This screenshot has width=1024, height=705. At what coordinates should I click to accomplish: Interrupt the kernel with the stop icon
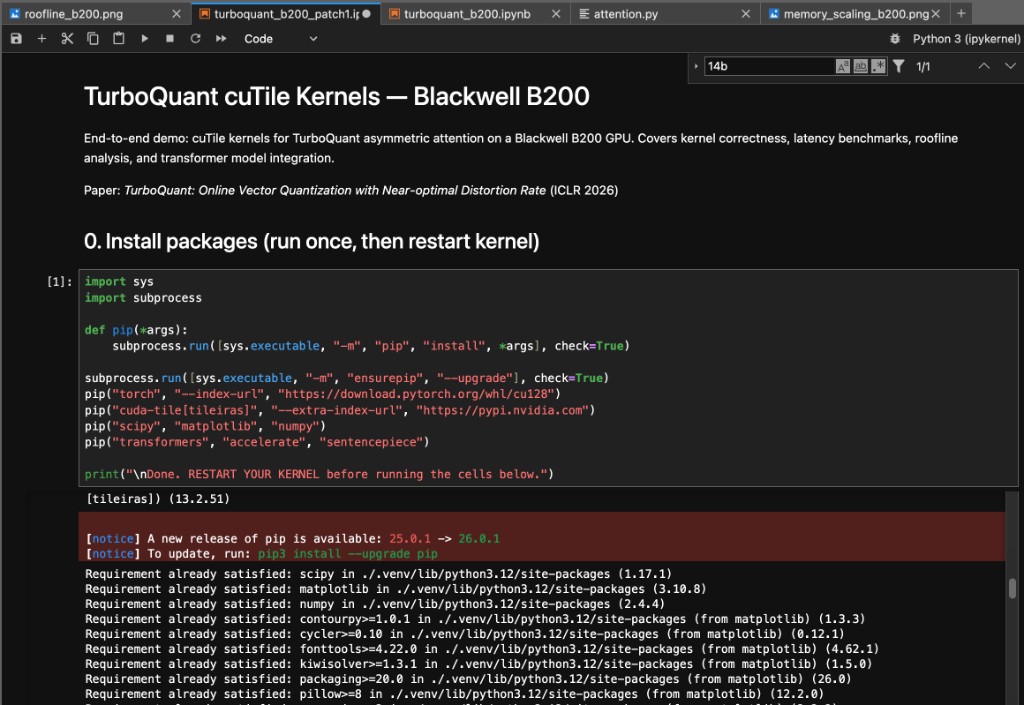coord(170,39)
